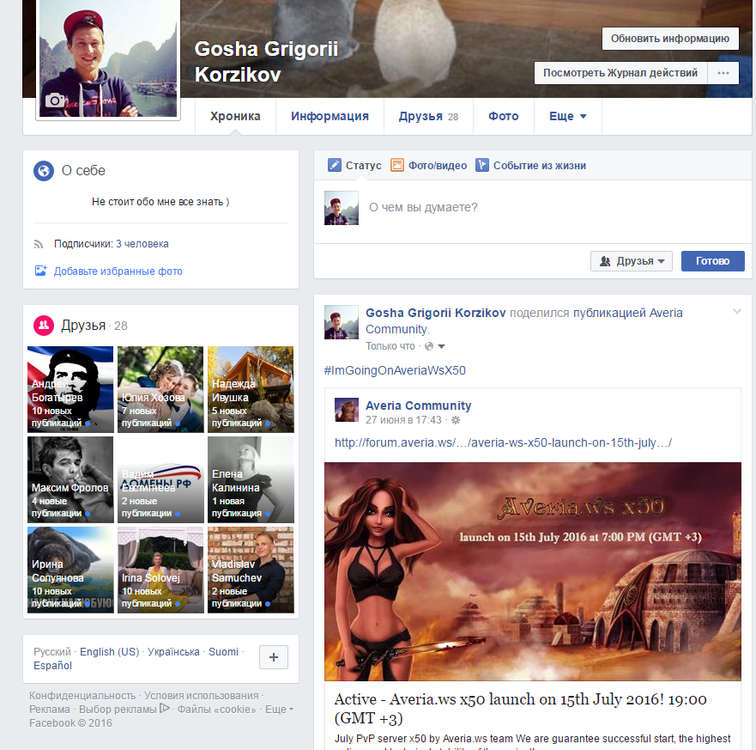
Task: Click the add featured photos icon
Action: [x=41, y=271]
